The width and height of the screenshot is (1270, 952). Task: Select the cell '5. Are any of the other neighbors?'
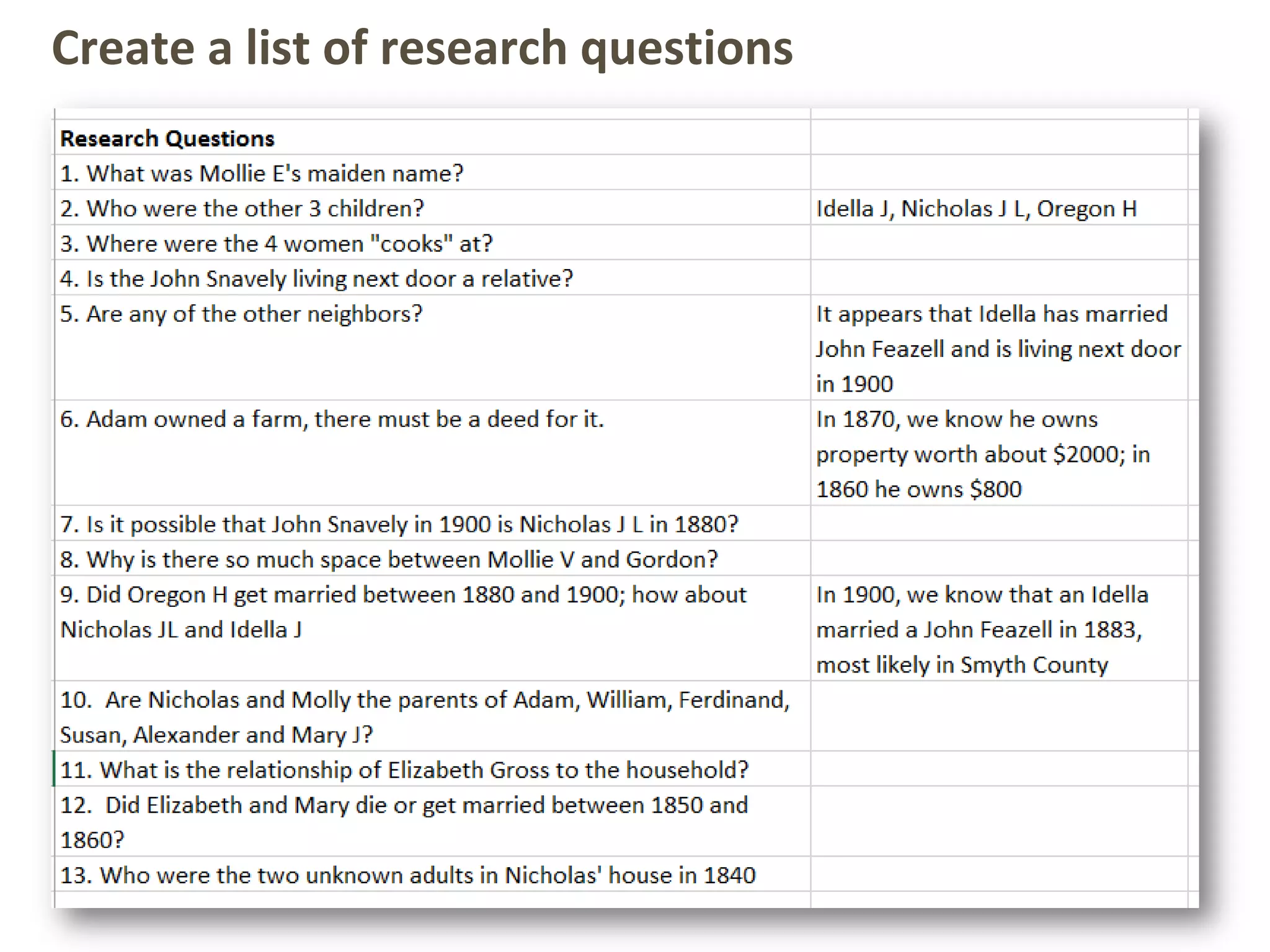432,348
